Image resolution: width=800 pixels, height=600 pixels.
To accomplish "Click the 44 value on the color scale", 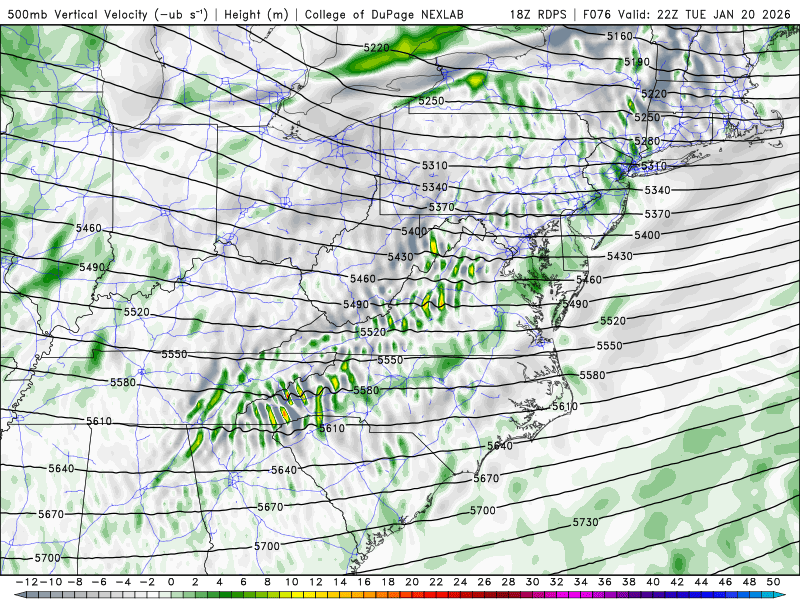I will click(701, 582).
